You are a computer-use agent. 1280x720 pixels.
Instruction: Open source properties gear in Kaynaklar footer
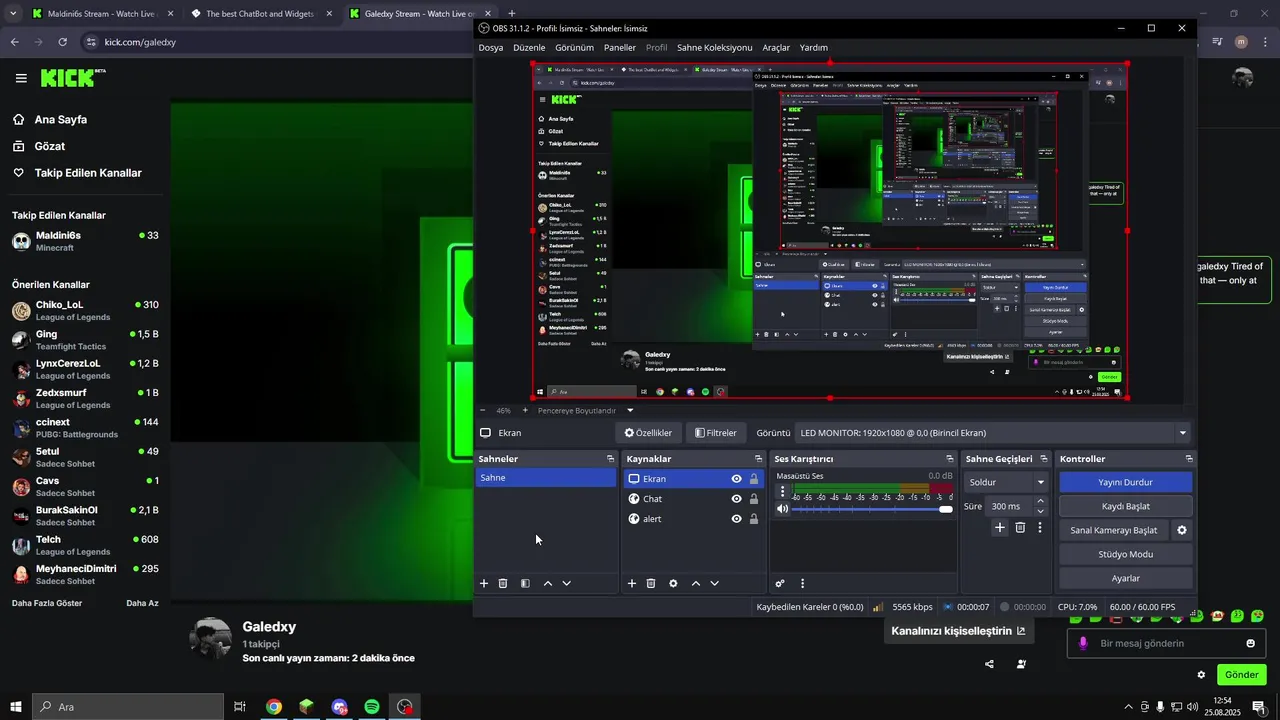click(673, 583)
